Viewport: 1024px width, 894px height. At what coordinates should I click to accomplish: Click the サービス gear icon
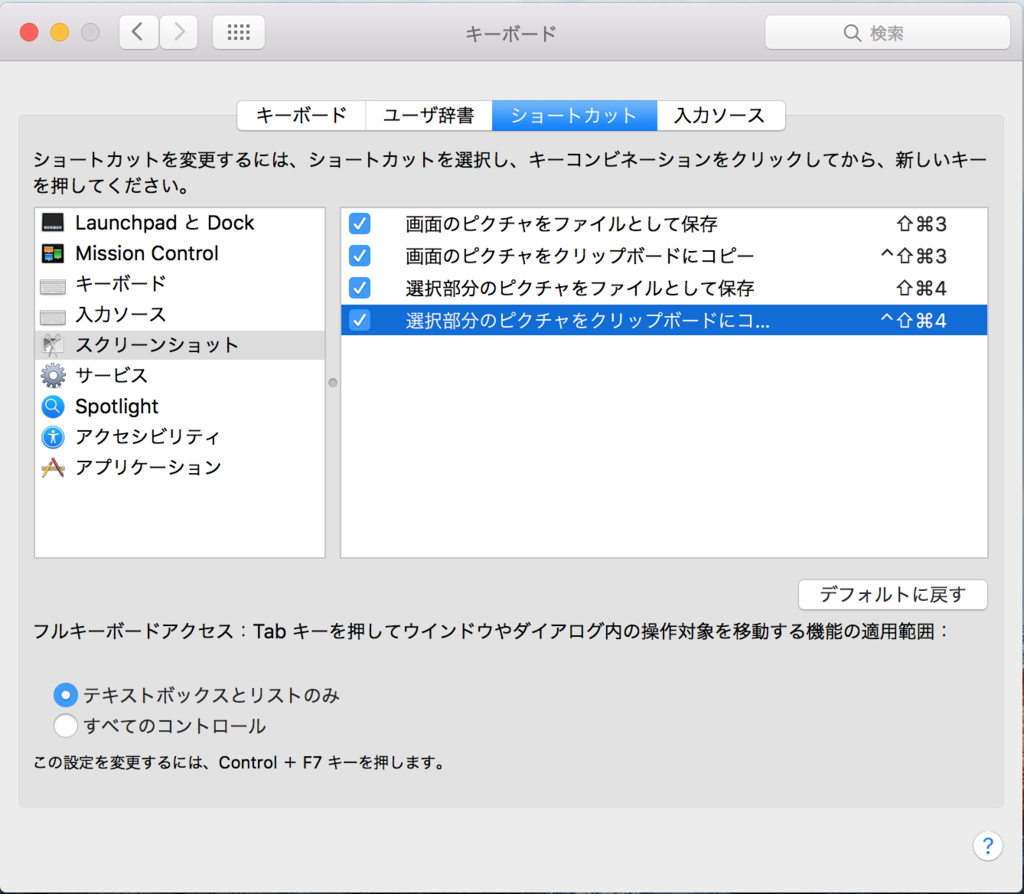(53, 376)
